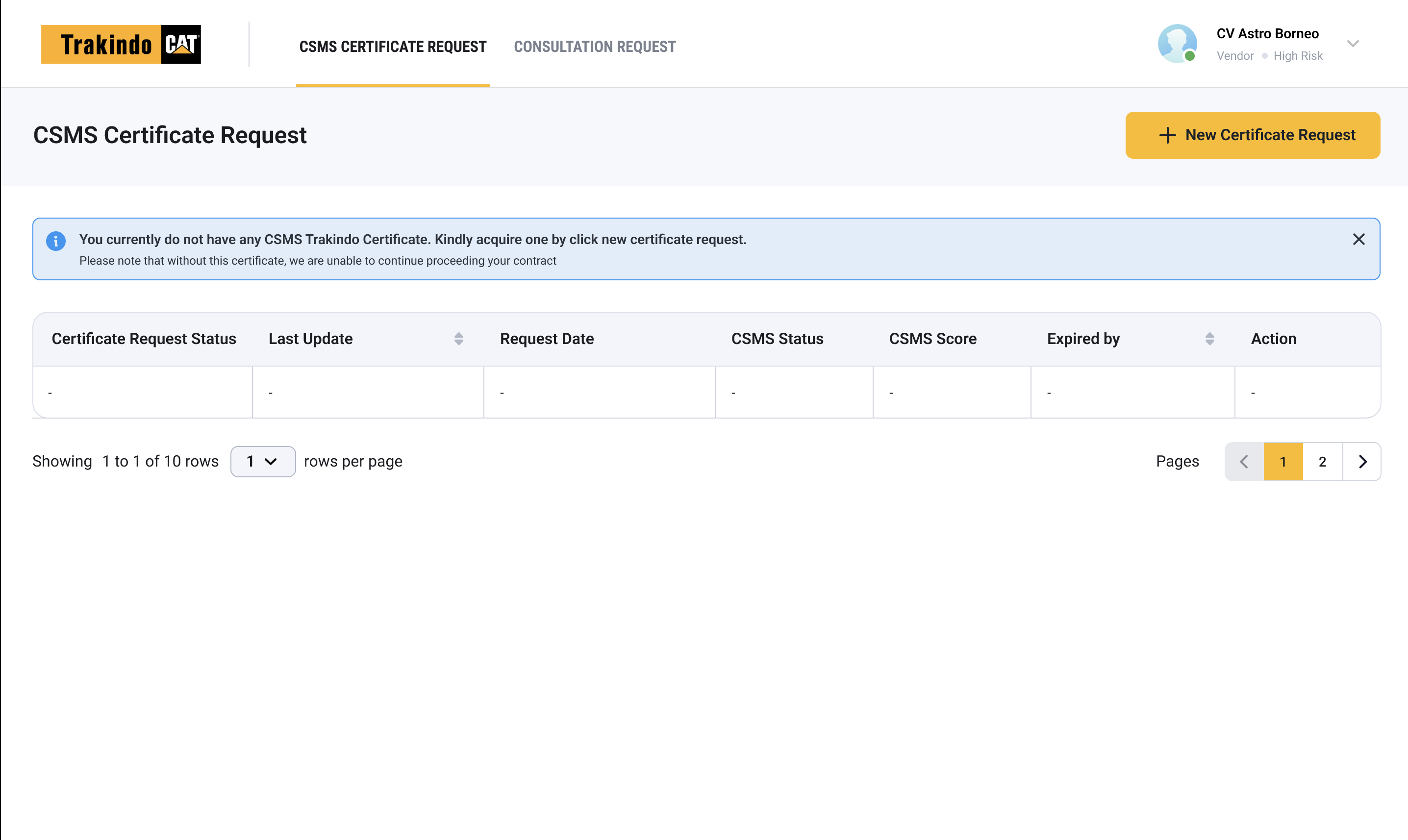Go to previous page arrow
The width and height of the screenshot is (1408, 840).
[x=1244, y=462]
